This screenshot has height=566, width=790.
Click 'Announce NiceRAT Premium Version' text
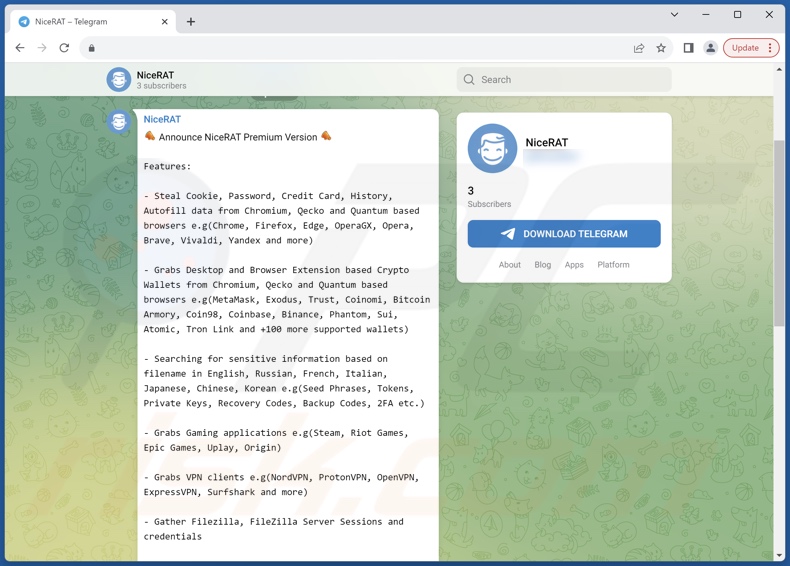pos(238,137)
